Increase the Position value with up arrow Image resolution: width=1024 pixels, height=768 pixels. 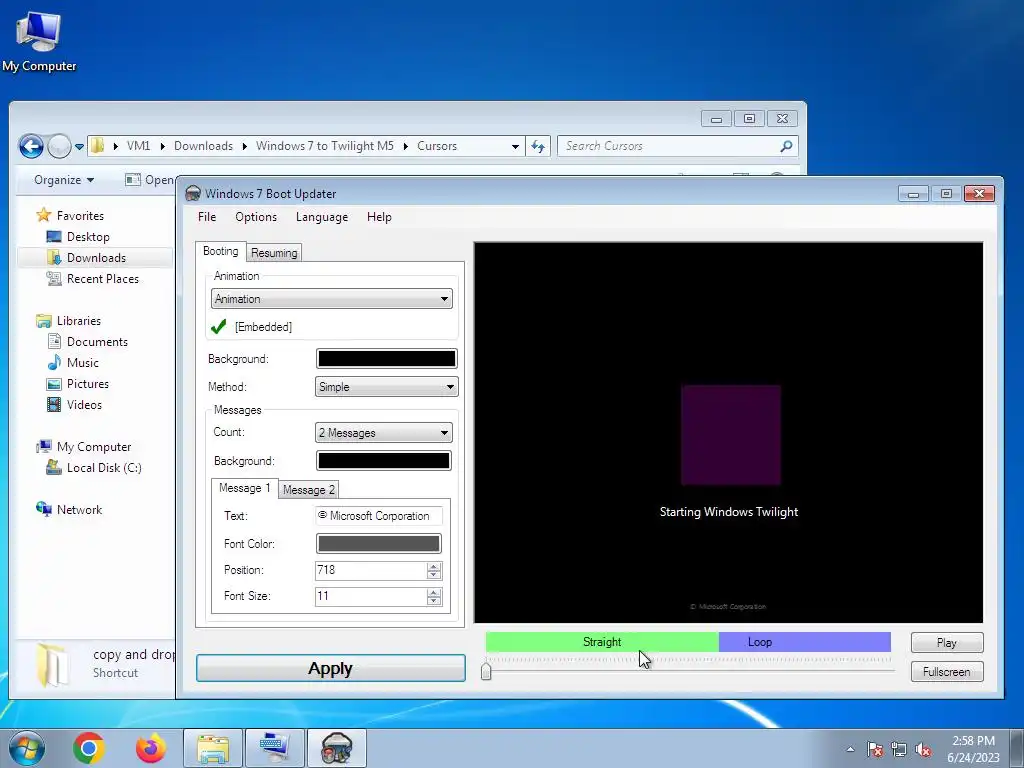point(434,566)
